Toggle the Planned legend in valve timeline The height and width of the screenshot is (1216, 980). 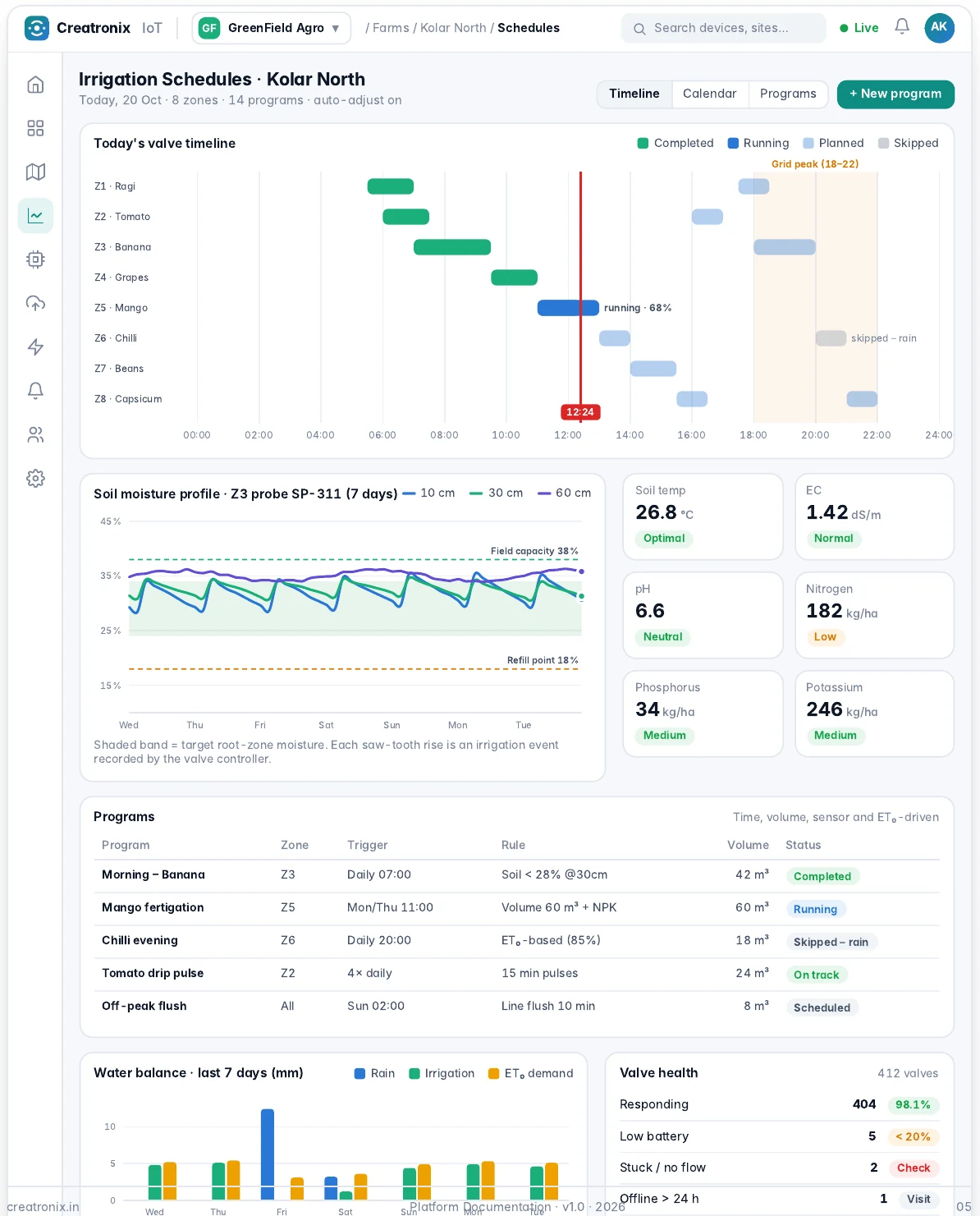[x=833, y=143]
